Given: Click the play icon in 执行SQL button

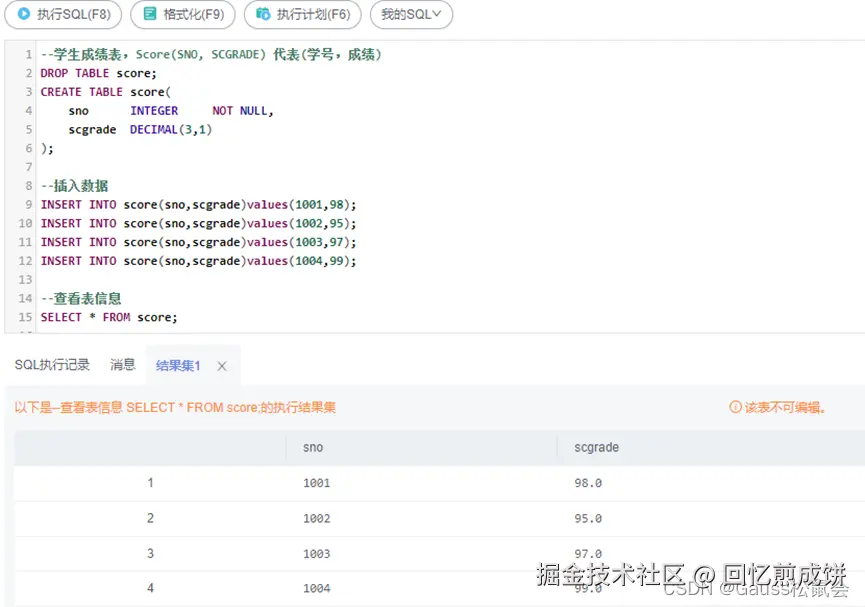Looking at the screenshot, I should point(24,14).
